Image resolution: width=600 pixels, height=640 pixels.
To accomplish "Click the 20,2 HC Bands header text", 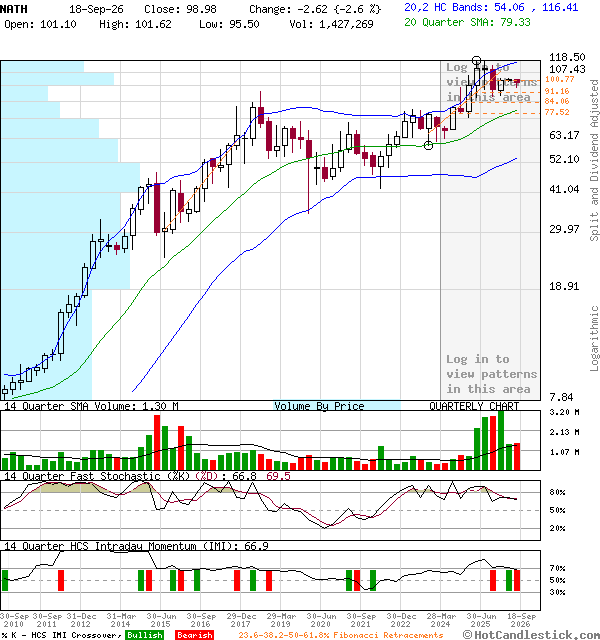I will point(491,7).
